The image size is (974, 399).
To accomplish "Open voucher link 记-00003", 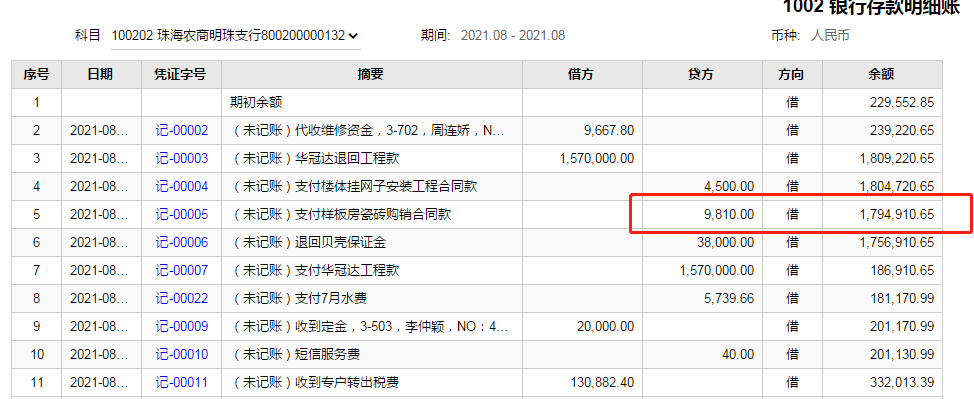I will click(x=181, y=158).
